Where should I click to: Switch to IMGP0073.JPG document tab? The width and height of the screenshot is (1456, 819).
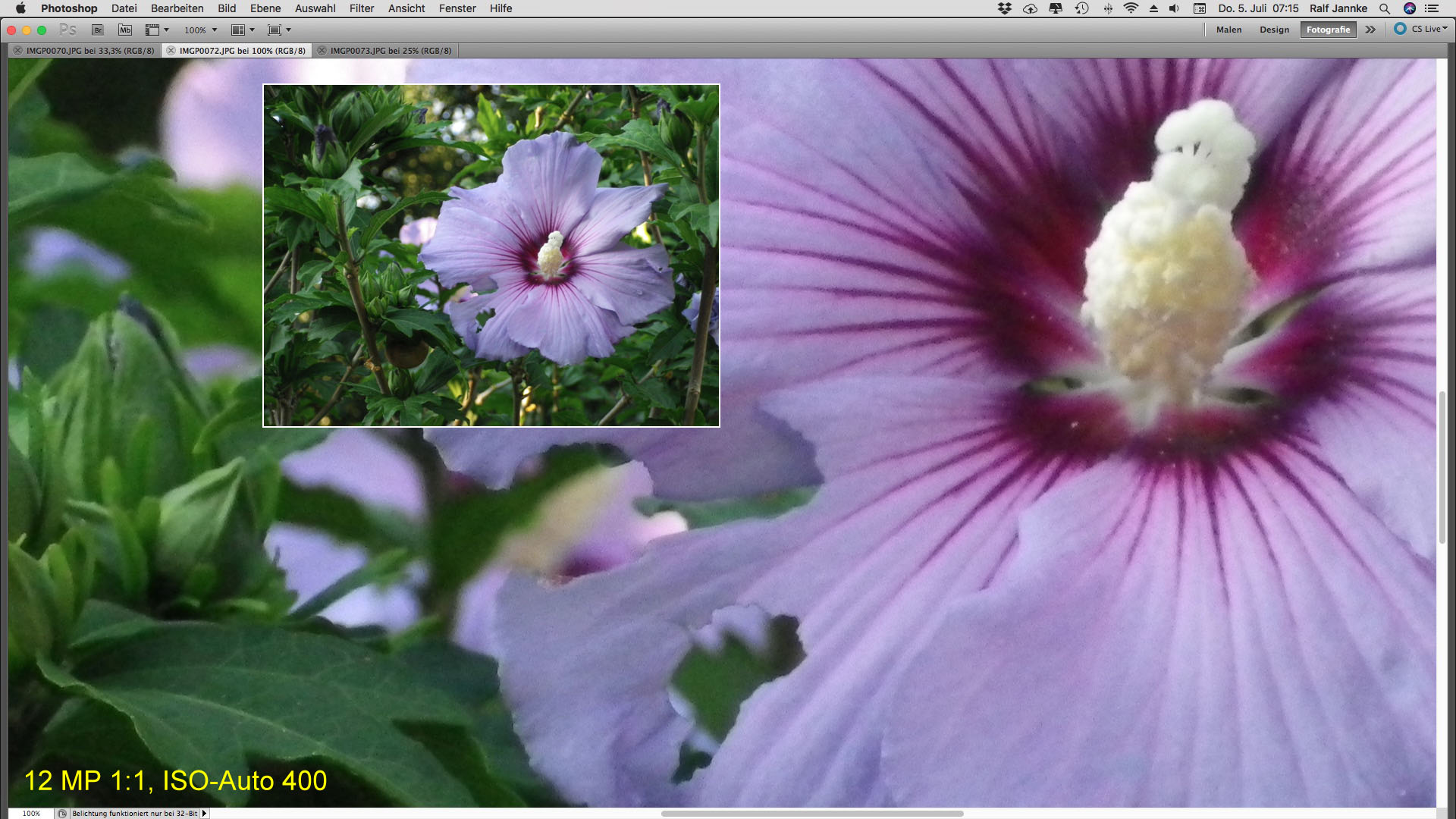[x=390, y=51]
